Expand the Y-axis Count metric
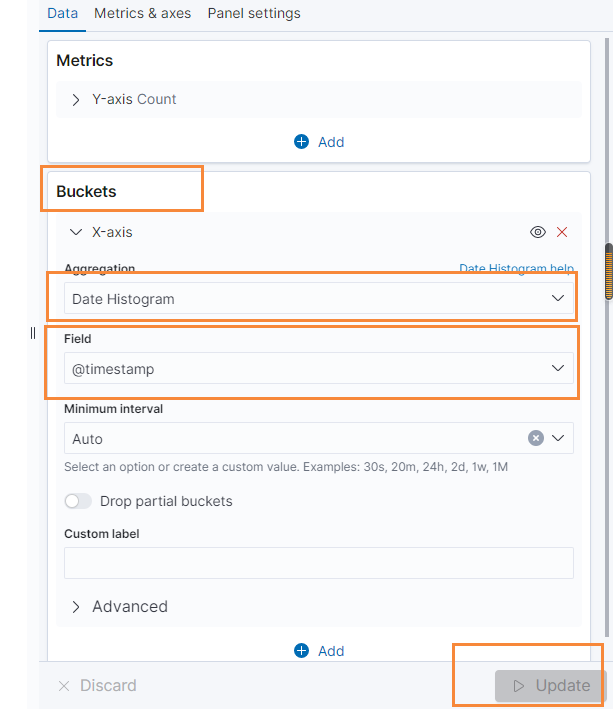The height and width of the screenshot is (709, 613). 76,100
